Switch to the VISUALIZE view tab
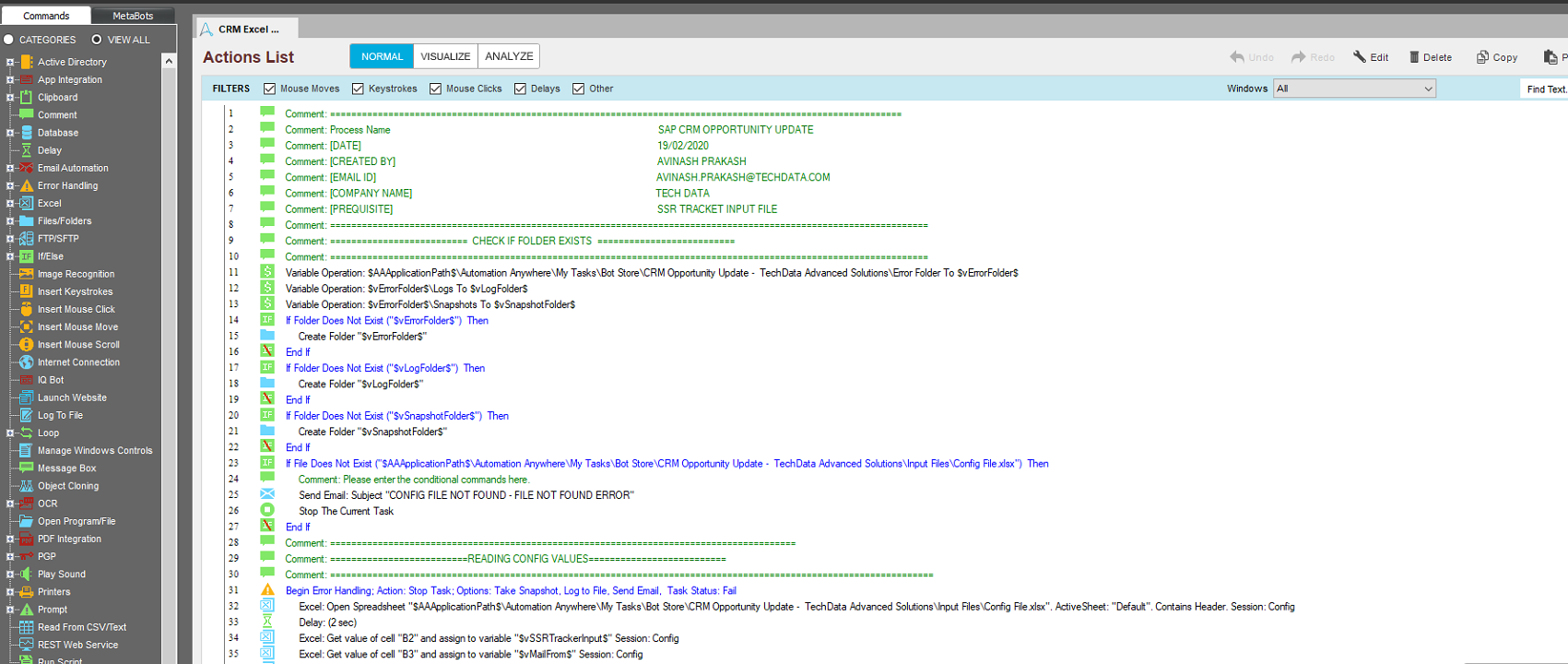The image size is (1568, 664). pos(445,56)
